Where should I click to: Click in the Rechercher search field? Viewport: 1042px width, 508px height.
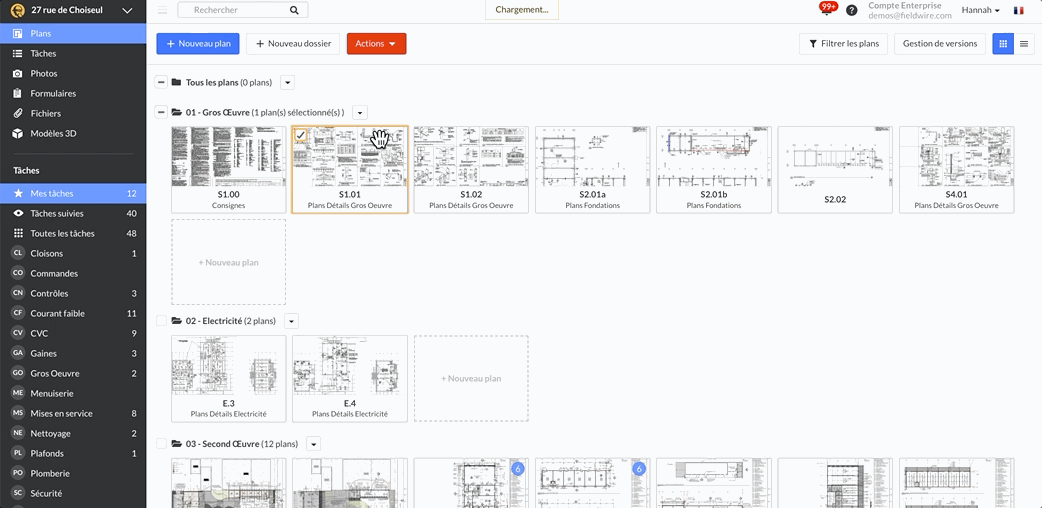coord(243,10)
